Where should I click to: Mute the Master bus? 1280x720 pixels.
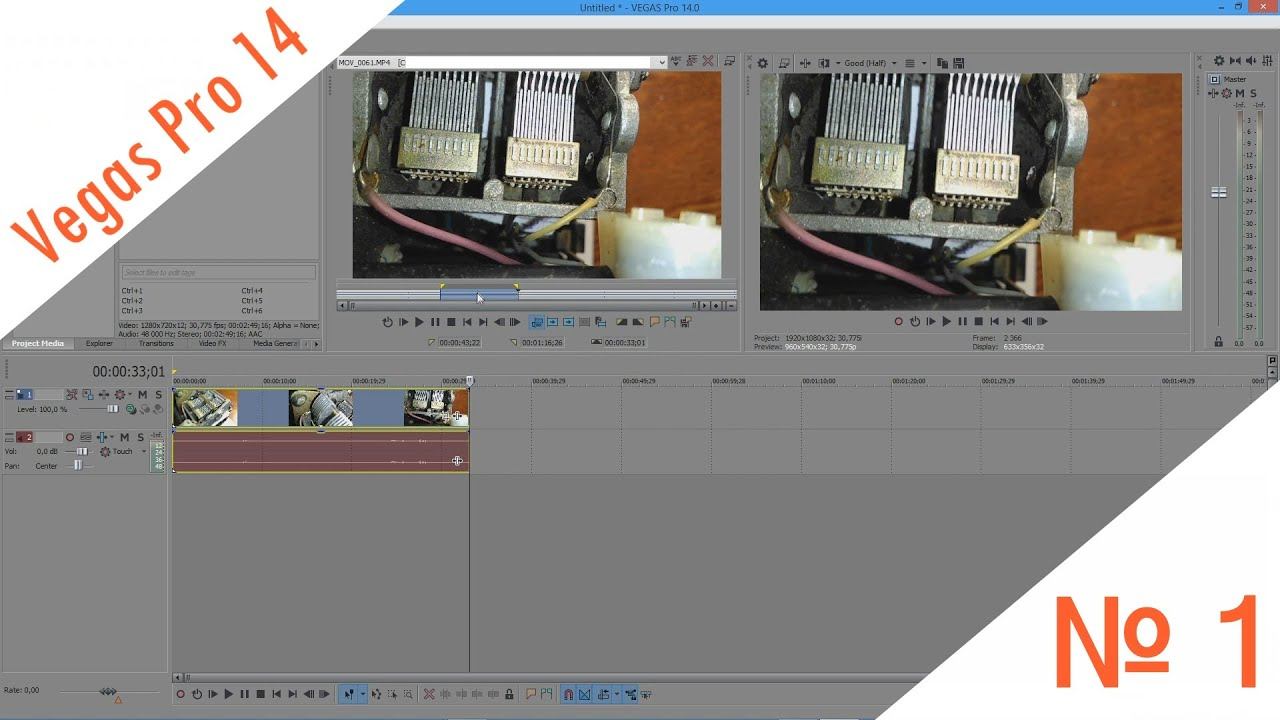pos(1240,93)
